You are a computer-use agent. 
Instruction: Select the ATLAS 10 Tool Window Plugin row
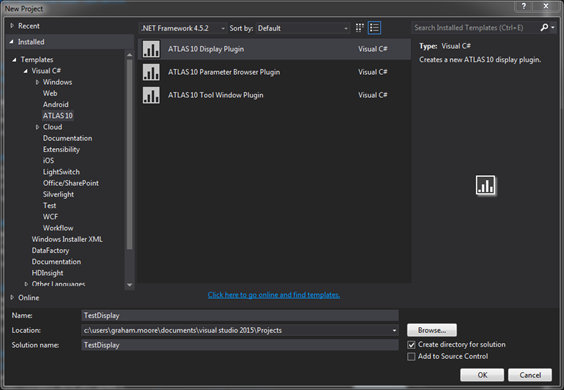pos(274,95)
